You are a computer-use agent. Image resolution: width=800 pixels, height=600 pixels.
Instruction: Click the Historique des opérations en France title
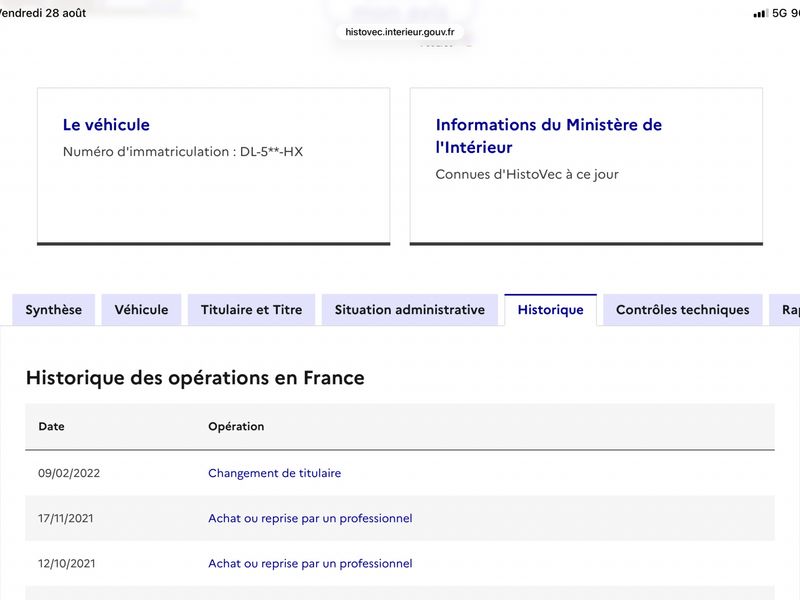(195, 378)
